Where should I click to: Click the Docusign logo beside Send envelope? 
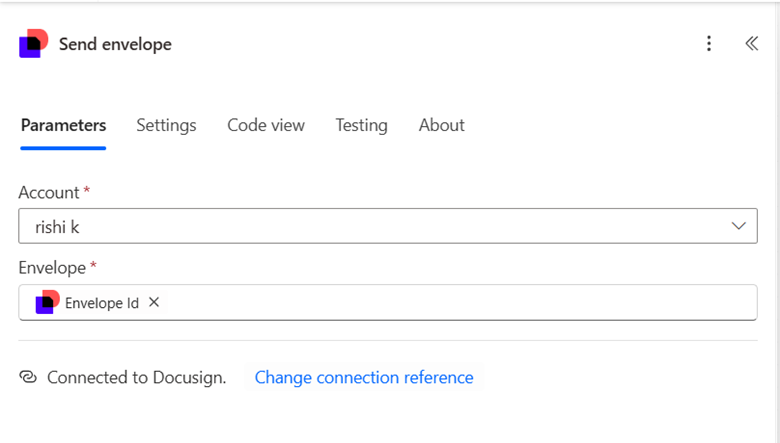pos(33,44)
